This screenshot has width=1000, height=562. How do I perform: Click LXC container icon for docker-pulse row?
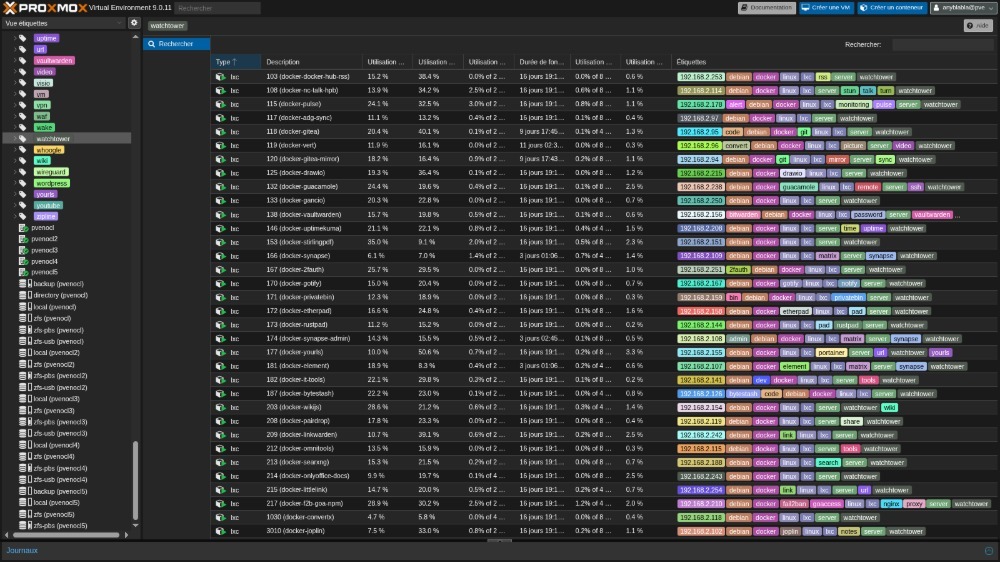pyautogui.click(x=220, y=104)
